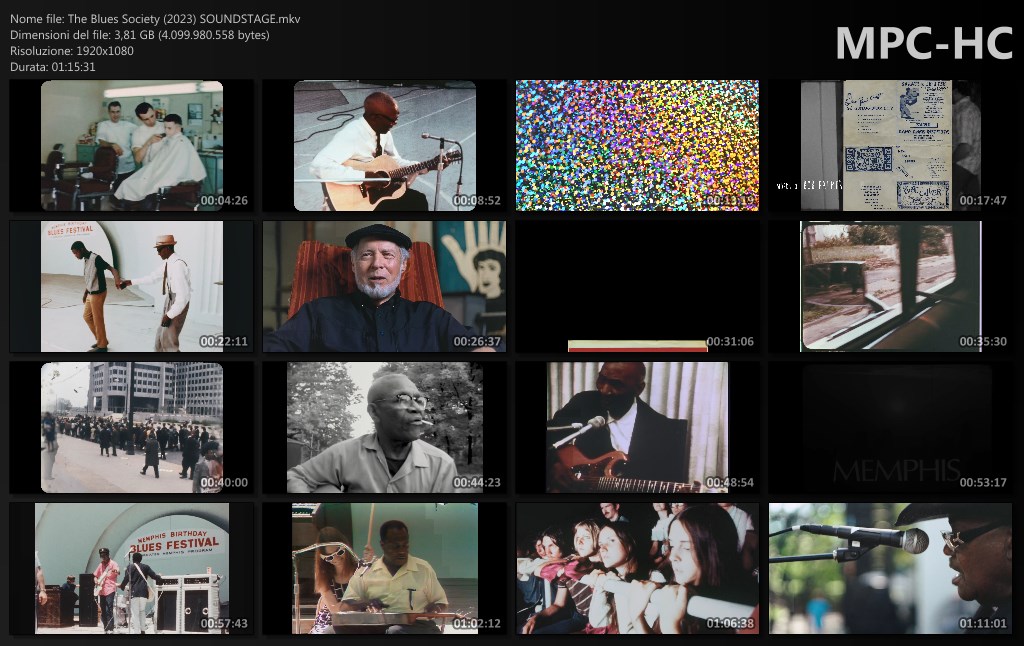Click the colorful glitter noise thumbnail
This screenshot has width=1024, height=646.
tap(637, 146)
